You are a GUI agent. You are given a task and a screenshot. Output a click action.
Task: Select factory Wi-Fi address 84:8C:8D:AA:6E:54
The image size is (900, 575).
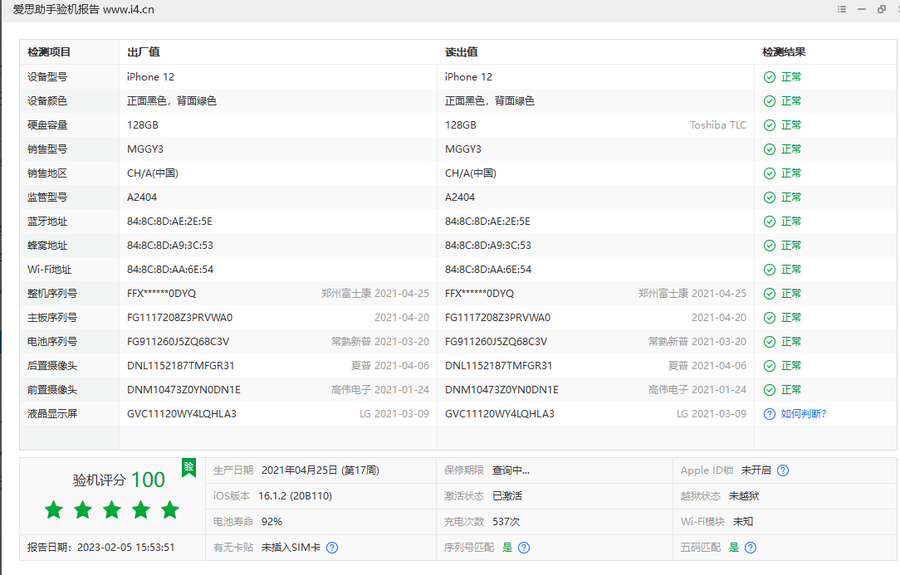point(170,270)
